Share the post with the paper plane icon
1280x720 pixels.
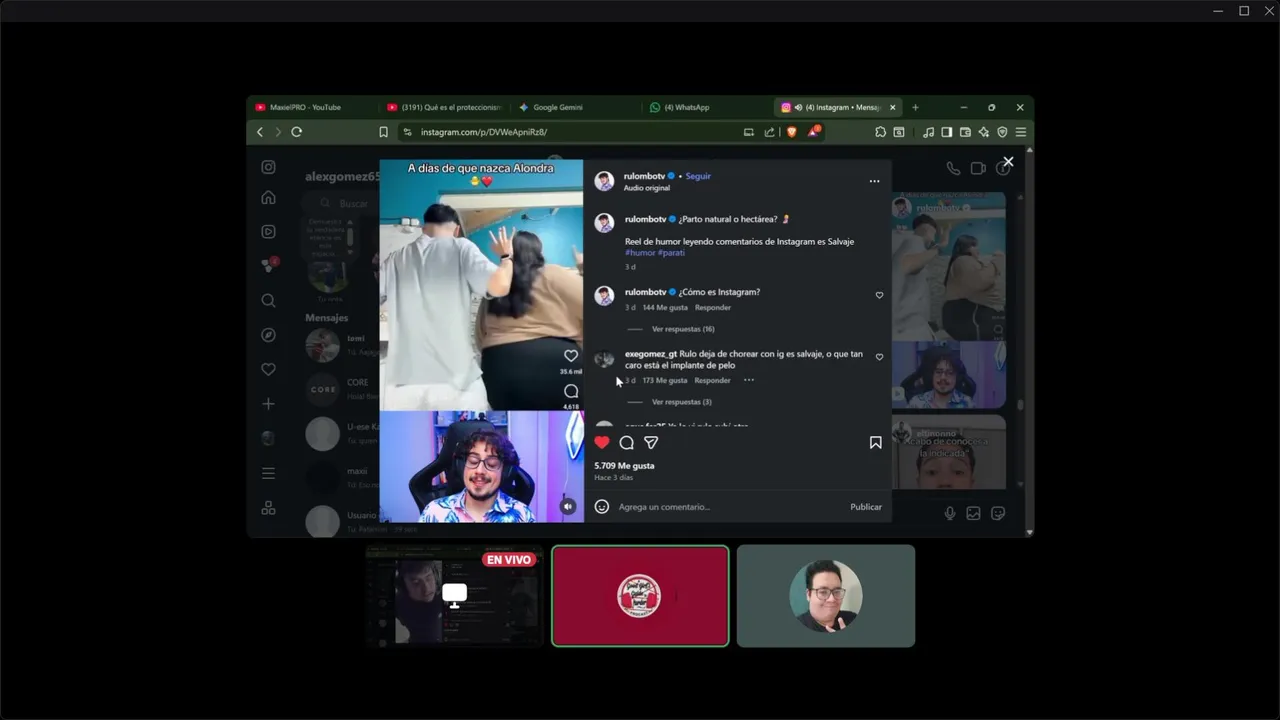click(x=651, y=442)
